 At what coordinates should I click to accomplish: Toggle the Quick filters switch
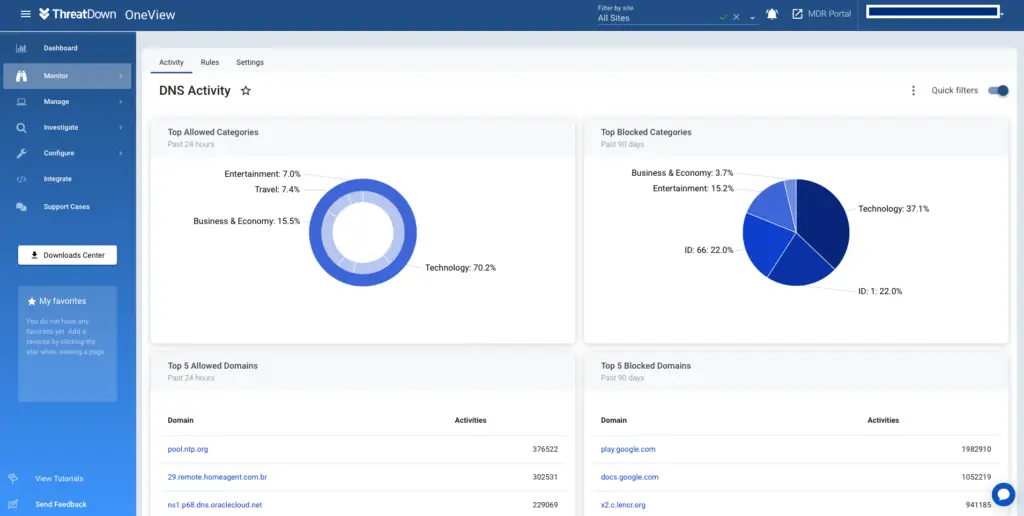(997, 91)
